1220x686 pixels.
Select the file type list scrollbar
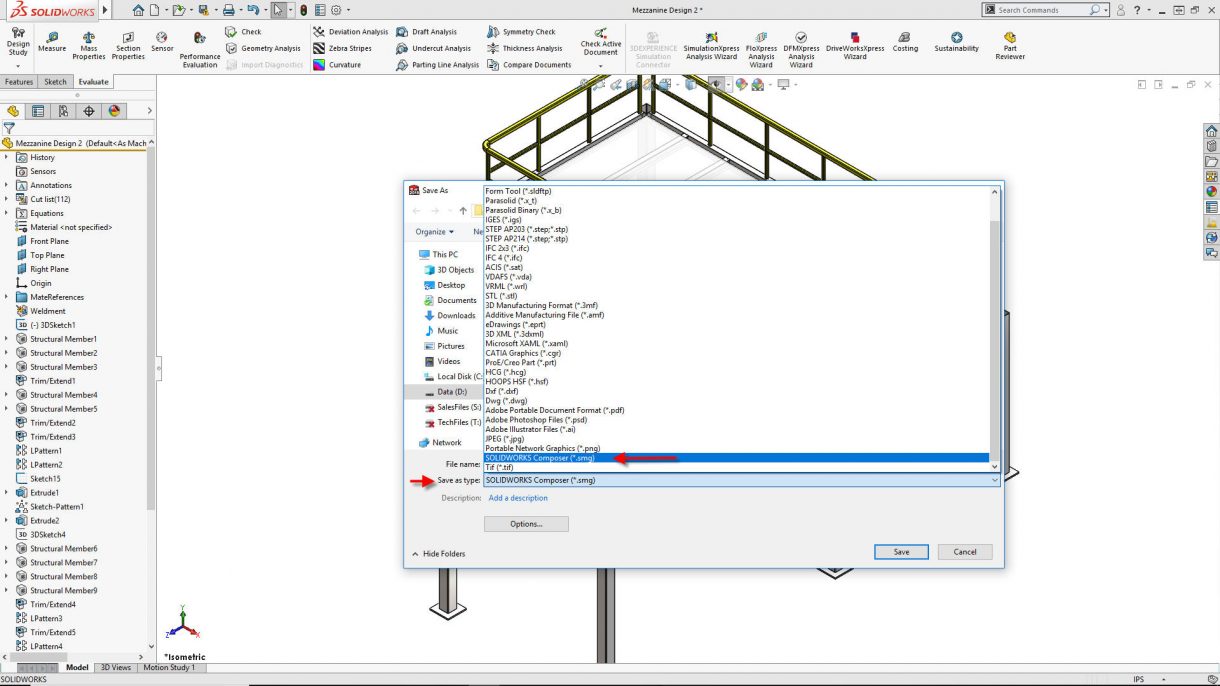click(994, 328)
